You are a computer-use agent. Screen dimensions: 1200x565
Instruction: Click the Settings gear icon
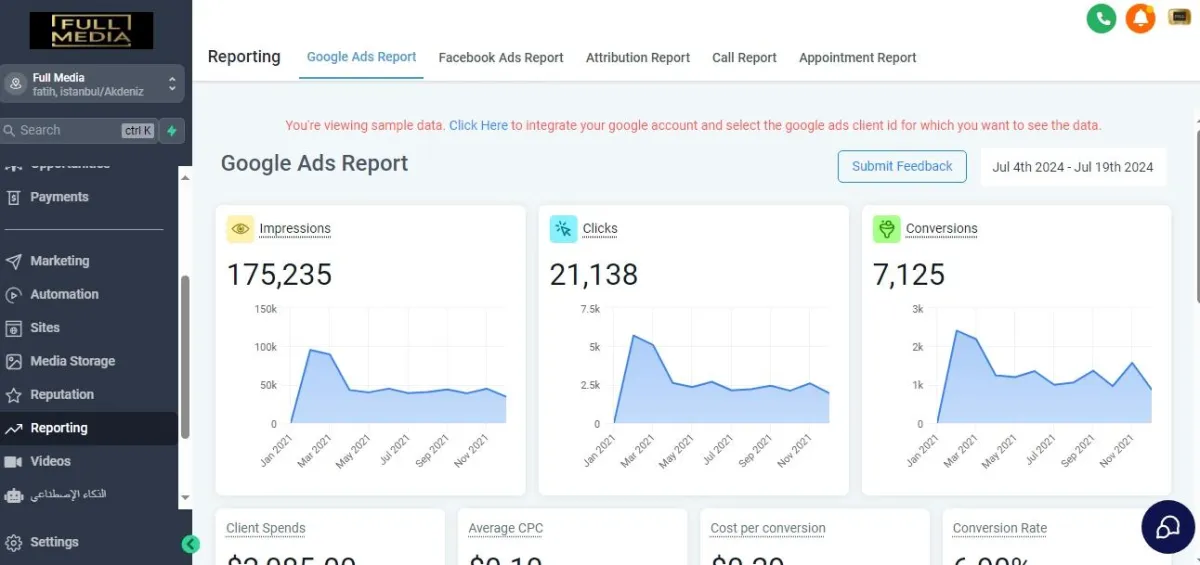click(x=13, y=543)
